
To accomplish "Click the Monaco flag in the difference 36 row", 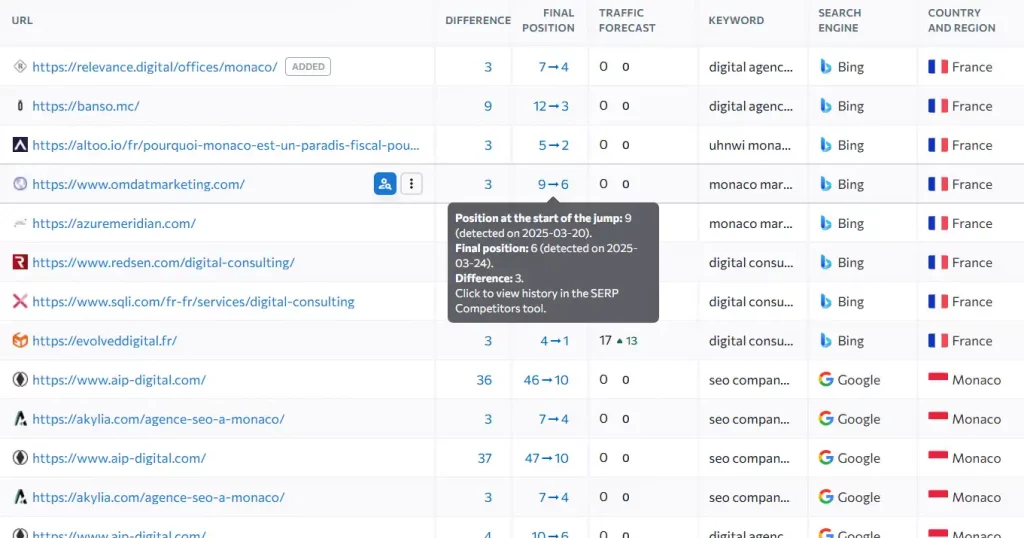I will pyautogui.click(x=938, y=380).
